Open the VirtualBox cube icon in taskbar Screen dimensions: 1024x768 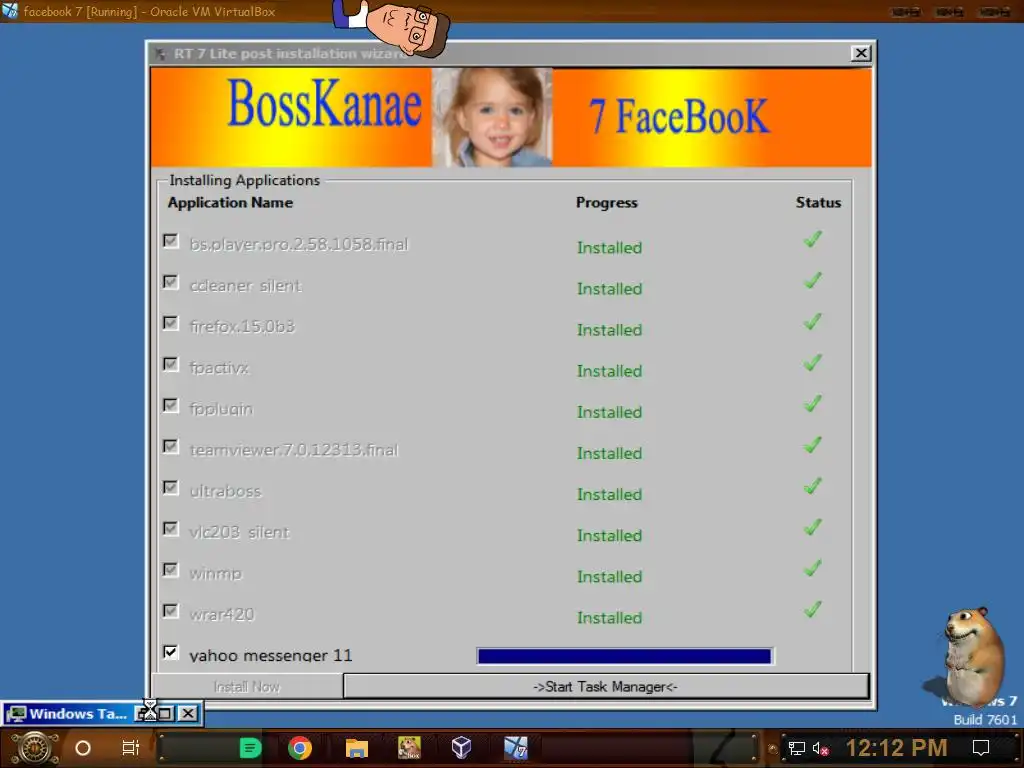(x=462, y=748)
